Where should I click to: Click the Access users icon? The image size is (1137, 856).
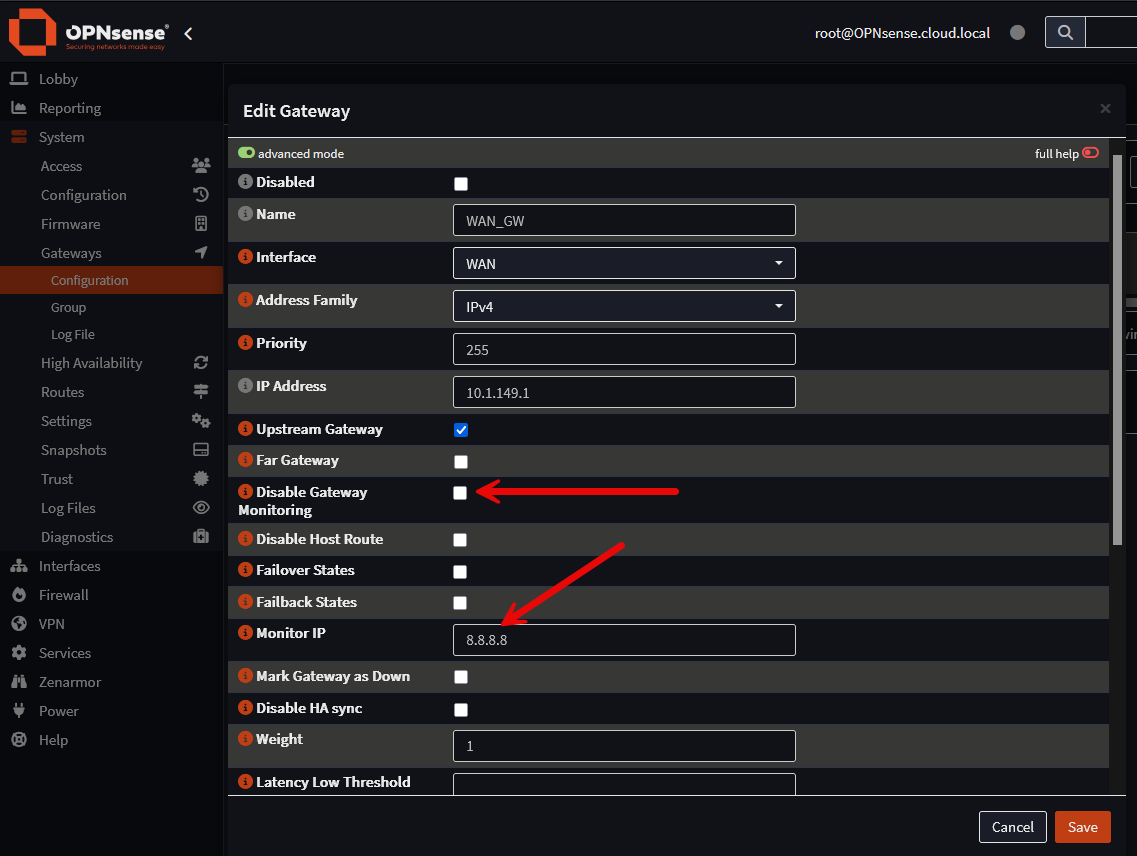(201, 165)
